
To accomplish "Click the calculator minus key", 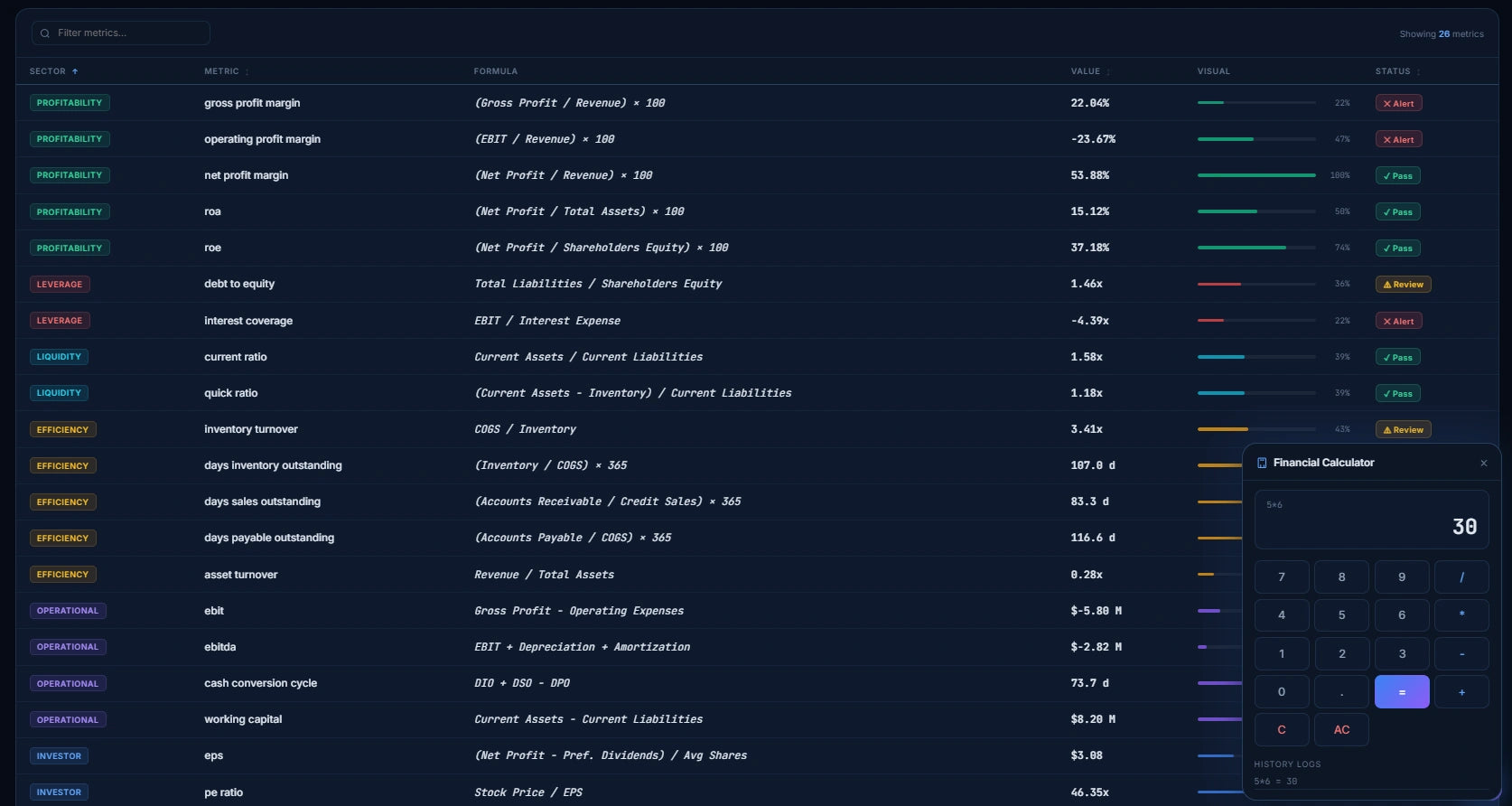I will pyautogui.click(x=1461, y=653).
